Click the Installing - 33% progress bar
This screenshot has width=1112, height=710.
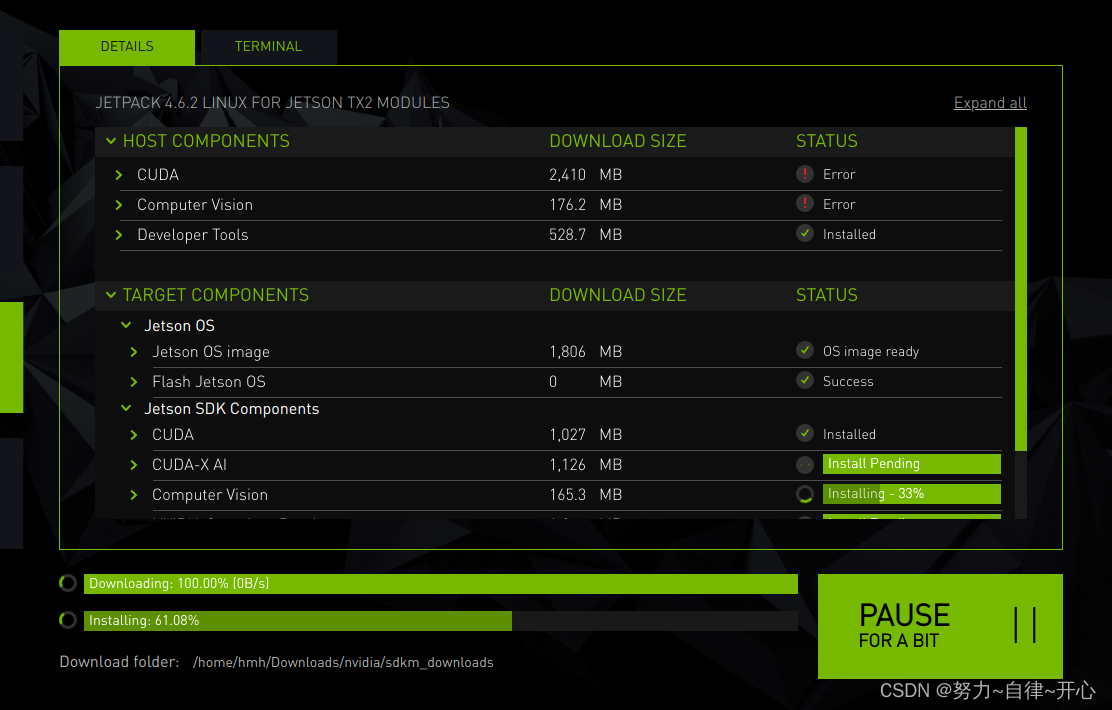(x=911, y=494)
